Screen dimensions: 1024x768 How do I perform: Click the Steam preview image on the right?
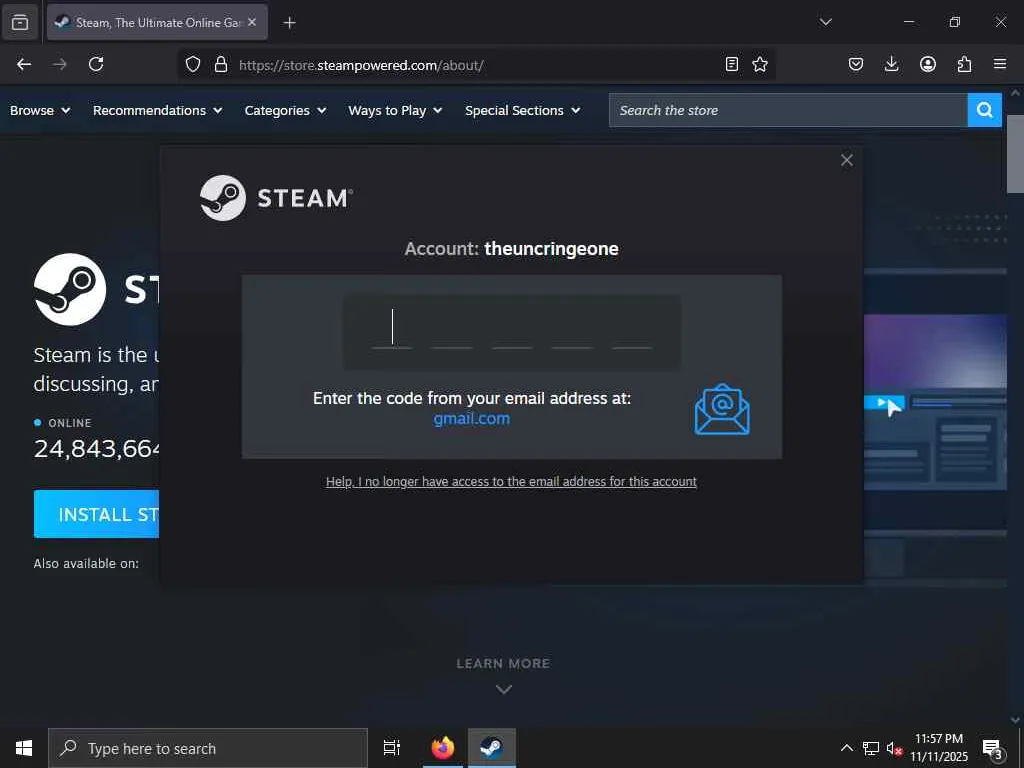coord(935,400)
